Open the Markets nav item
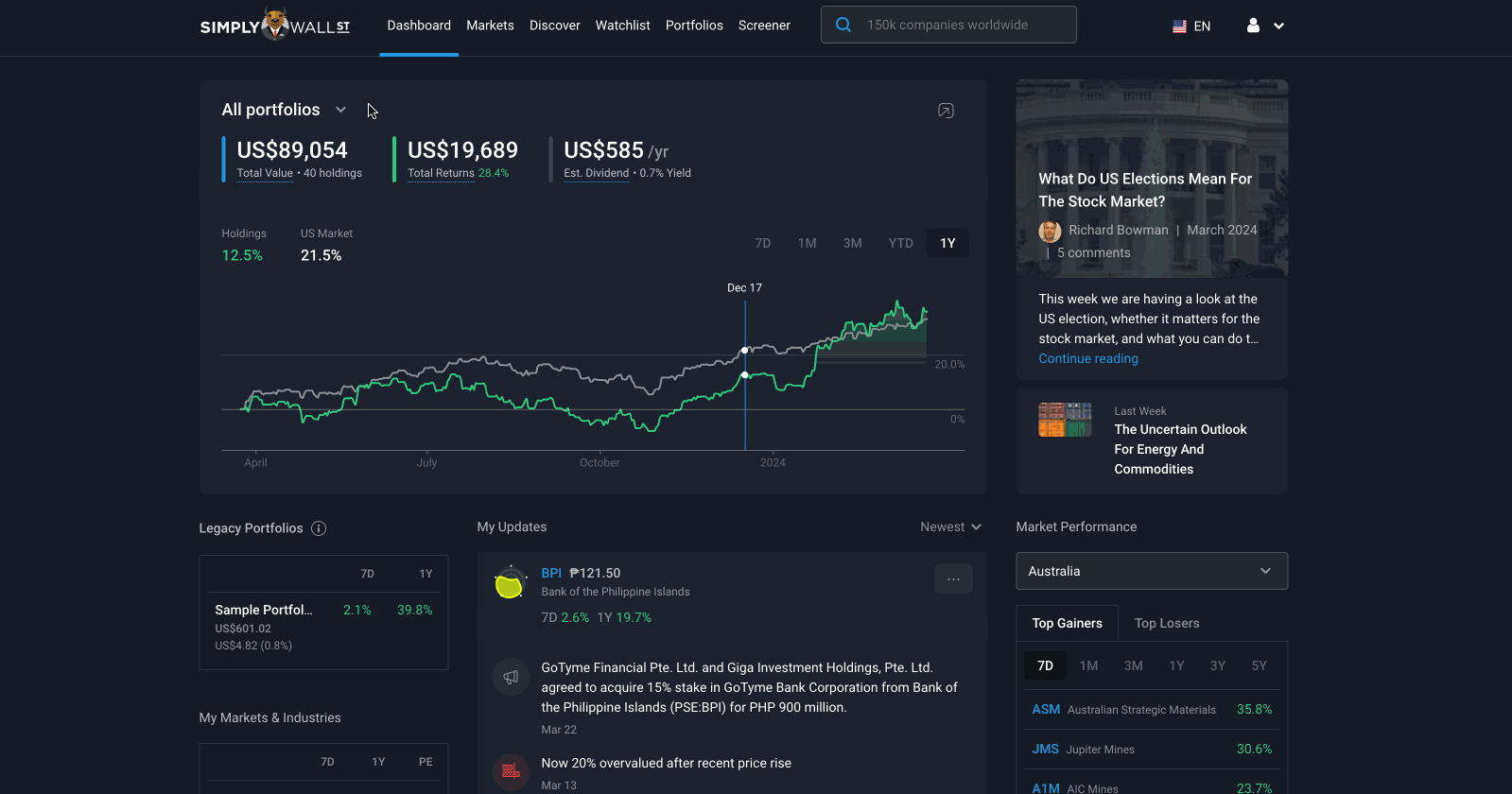Viewport: 1512px width, 794px height. click(x=490, y=26)
